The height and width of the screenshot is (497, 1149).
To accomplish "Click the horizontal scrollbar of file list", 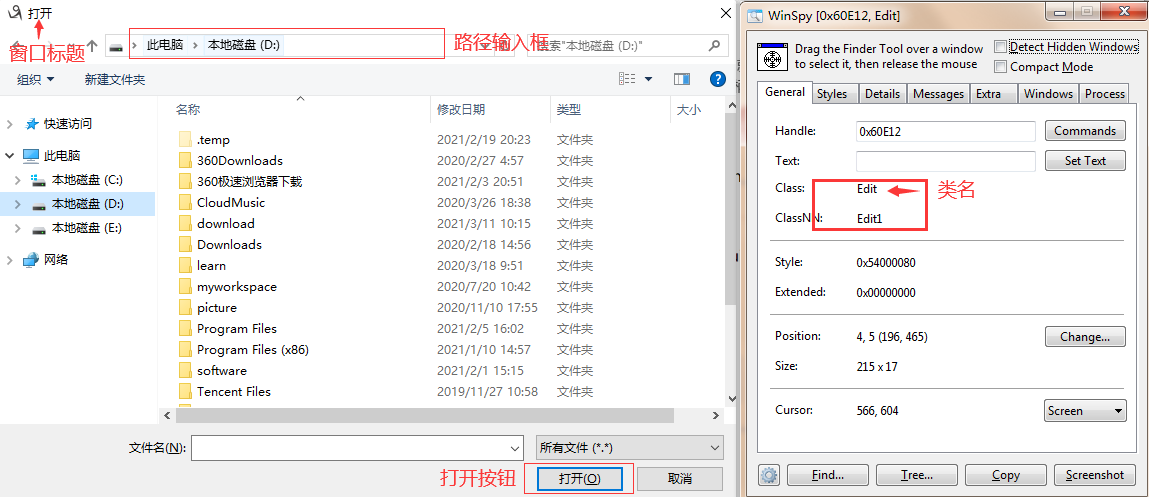I will click(x=424, y=416).
